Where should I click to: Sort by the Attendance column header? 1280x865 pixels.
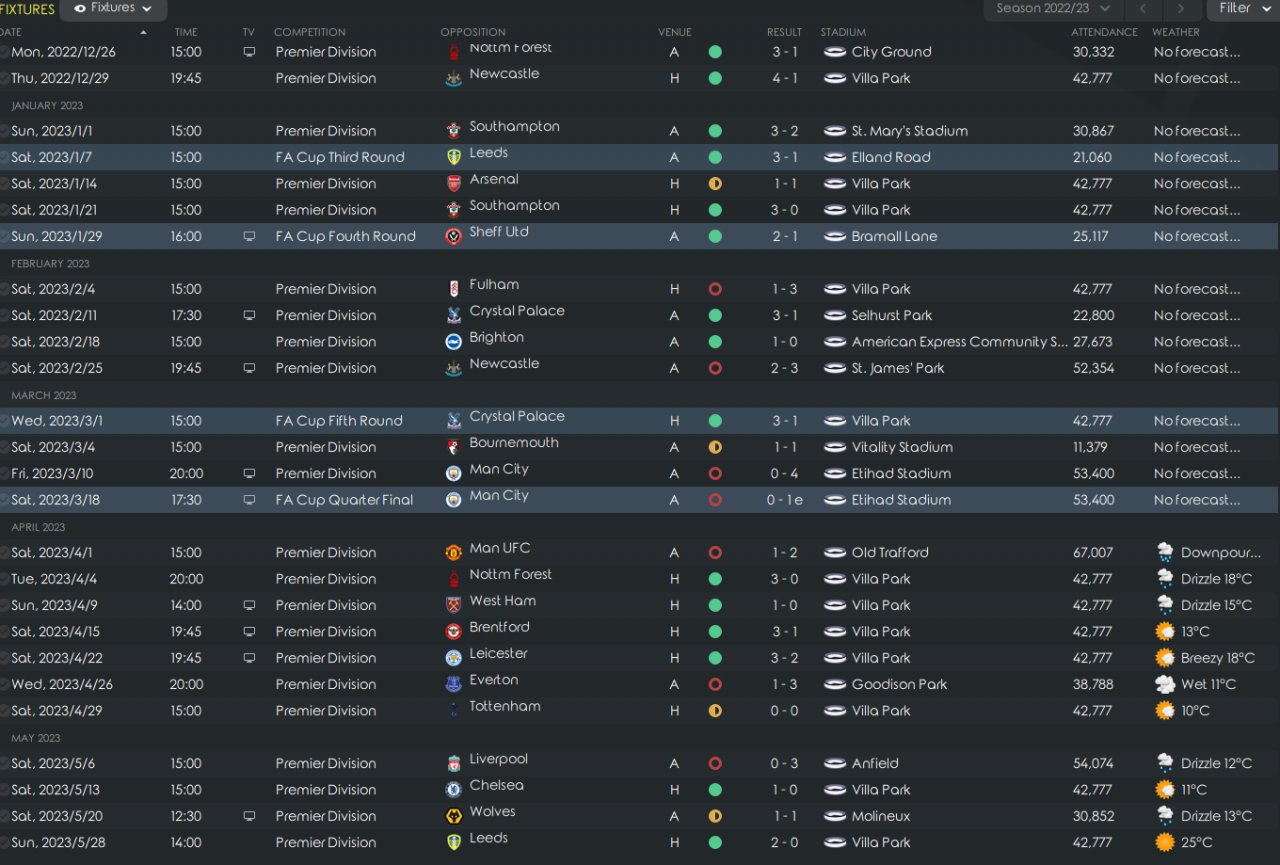tap(1104, 32)
